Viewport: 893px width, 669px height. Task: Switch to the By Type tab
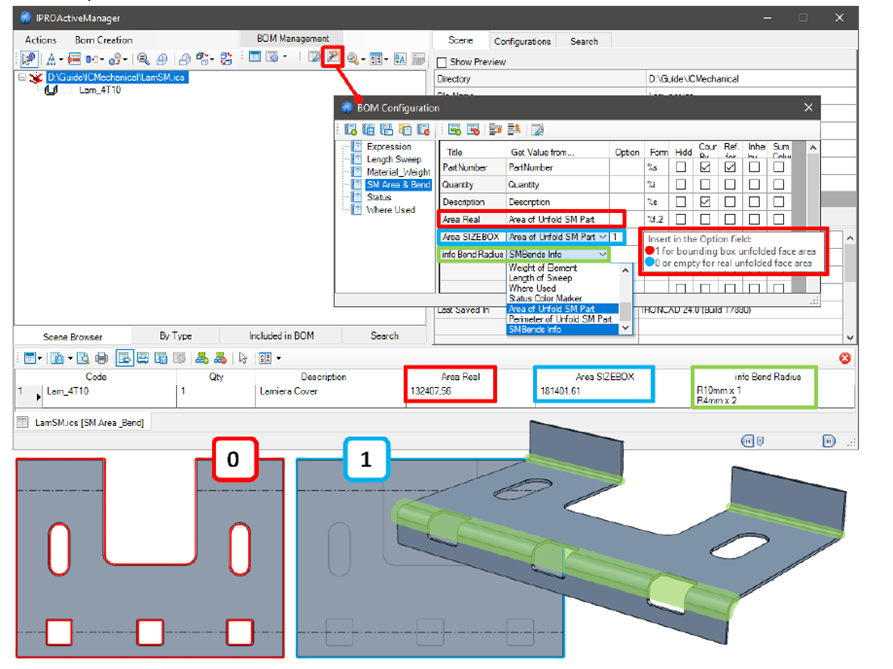tap(175, 336)
